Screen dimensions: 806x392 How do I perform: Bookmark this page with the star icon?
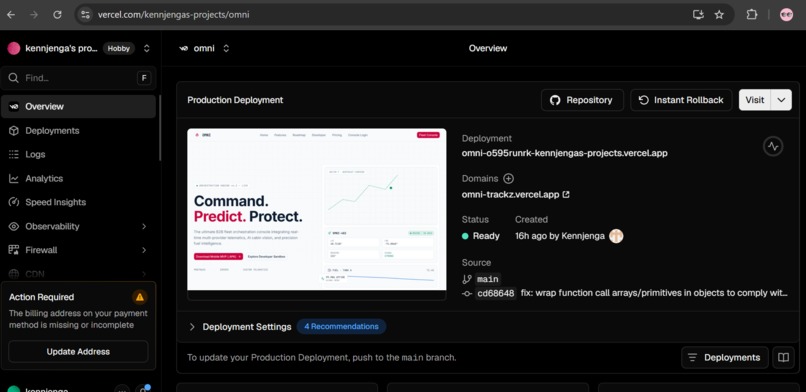click(719, 15)
